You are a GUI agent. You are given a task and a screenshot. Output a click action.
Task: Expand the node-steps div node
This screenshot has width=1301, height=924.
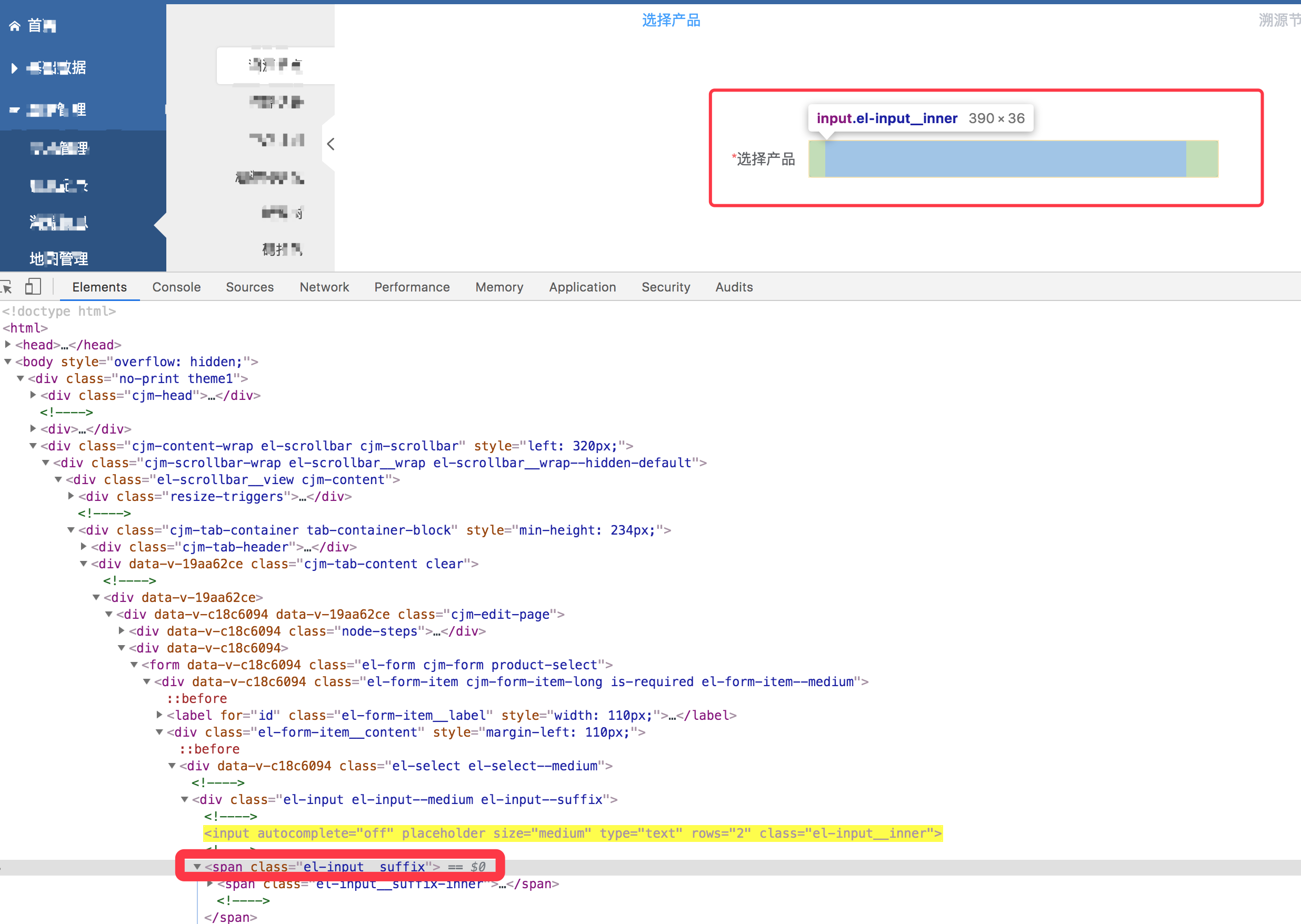[122, 631]
